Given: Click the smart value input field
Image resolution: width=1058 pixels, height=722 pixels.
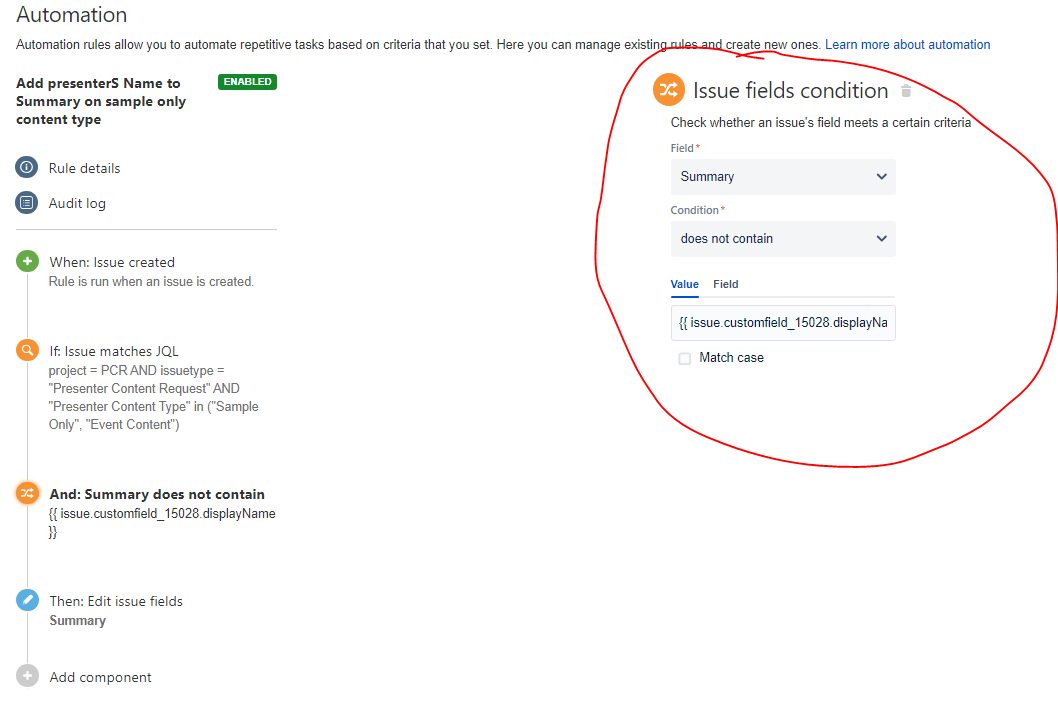Looking at the screenshot, I should 783,322.
